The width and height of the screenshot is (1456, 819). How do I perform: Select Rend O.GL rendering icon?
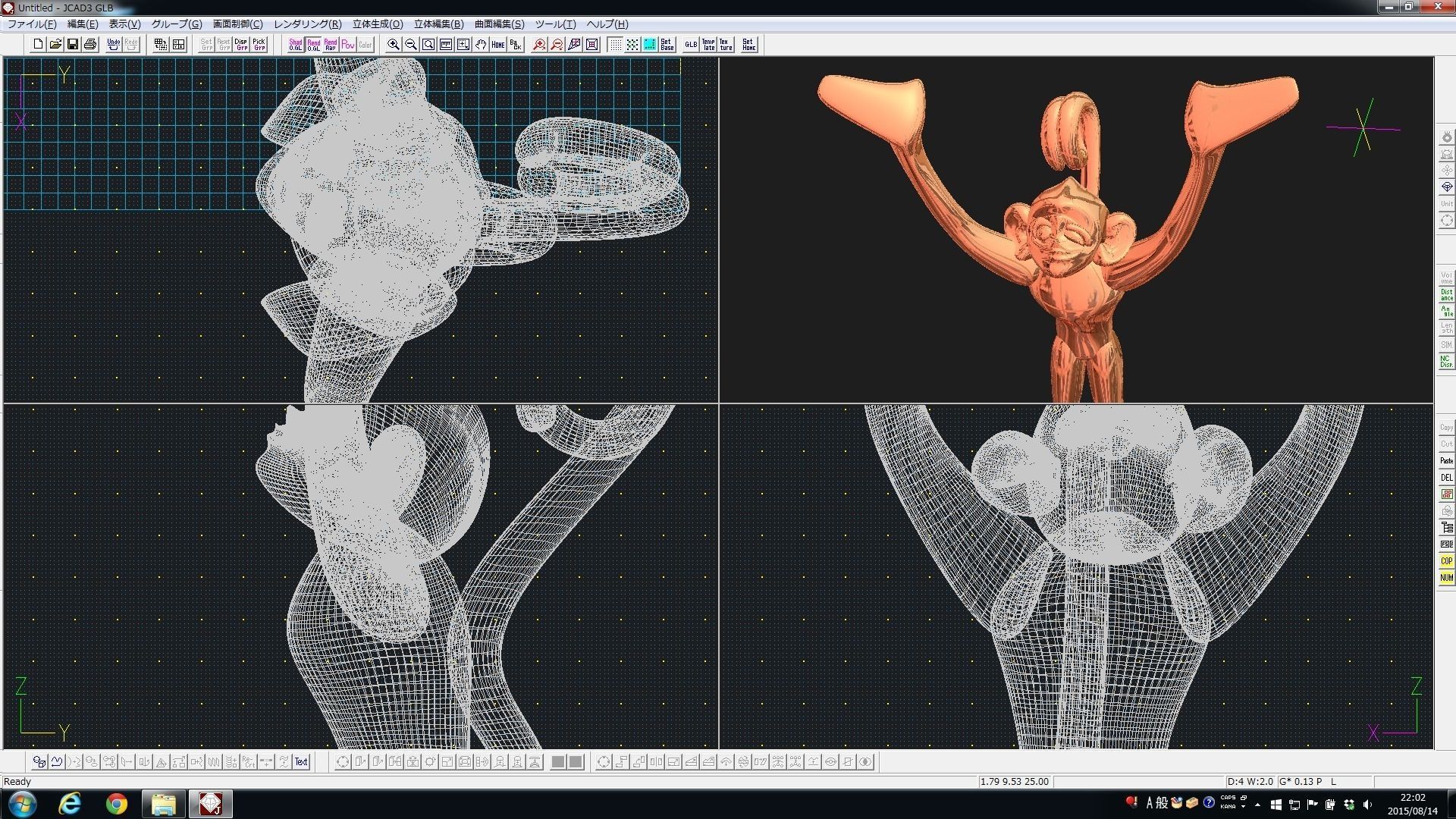click(x=313, y=45)
